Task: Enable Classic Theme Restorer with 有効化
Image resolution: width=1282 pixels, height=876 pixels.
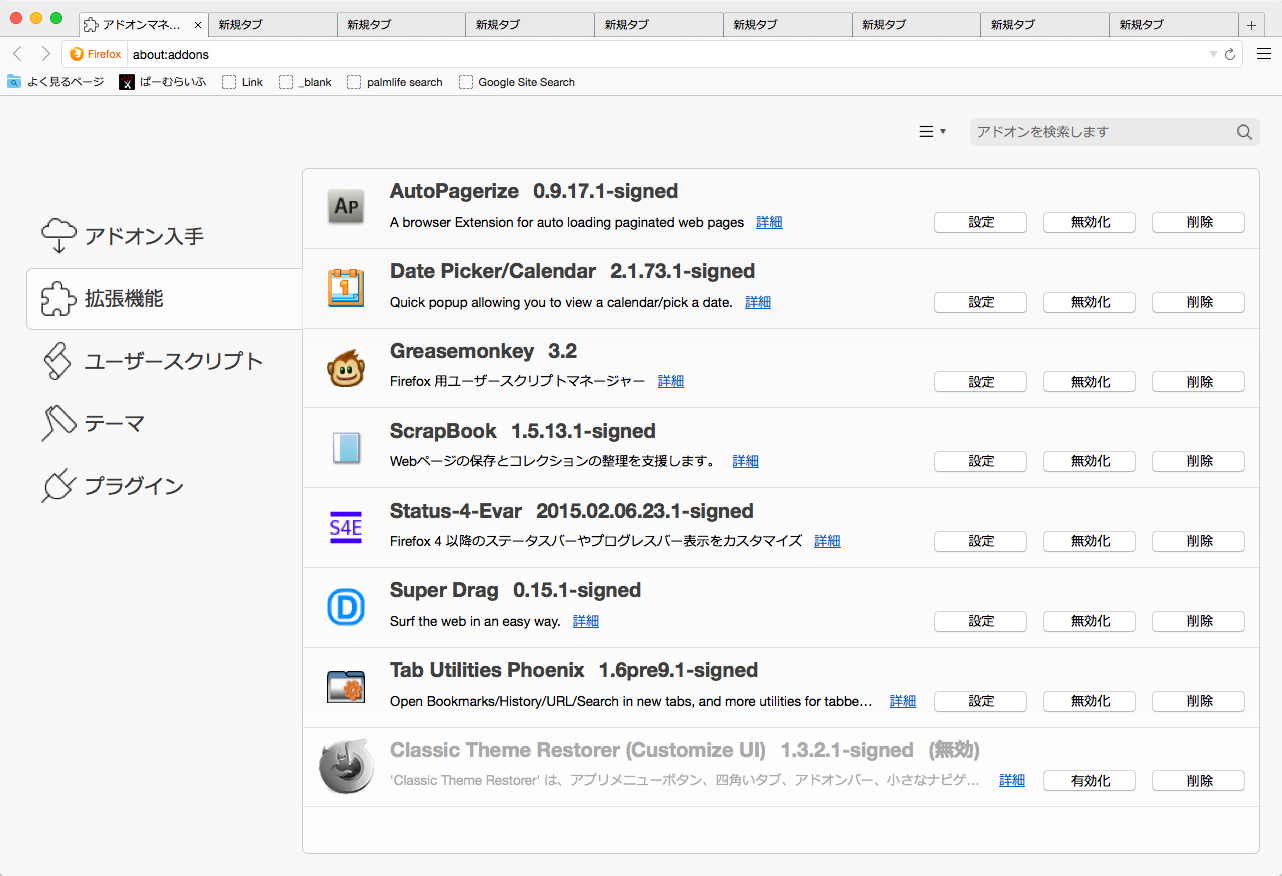Action: (x=1089, y=781)
